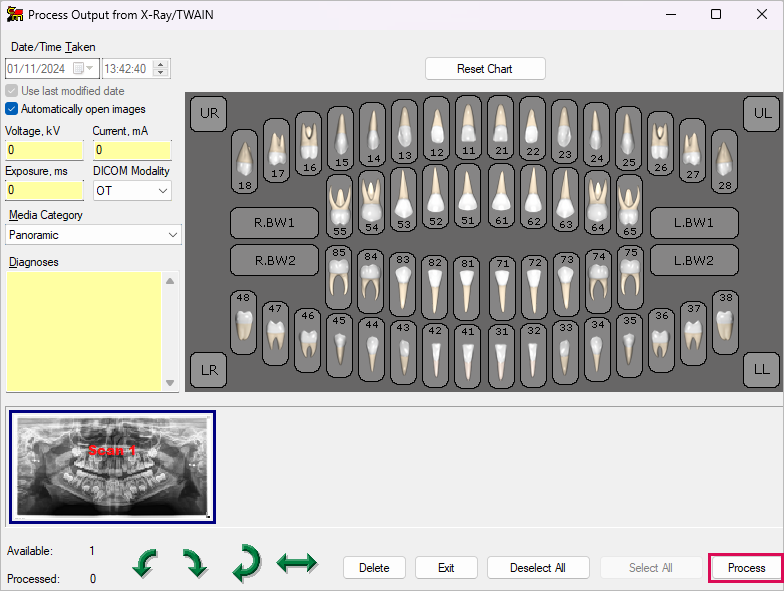Image resolution: width=784 pixels, height=591 pixels.
Task: Select lower tooth 38 in the chart
Action: [726, 321]
